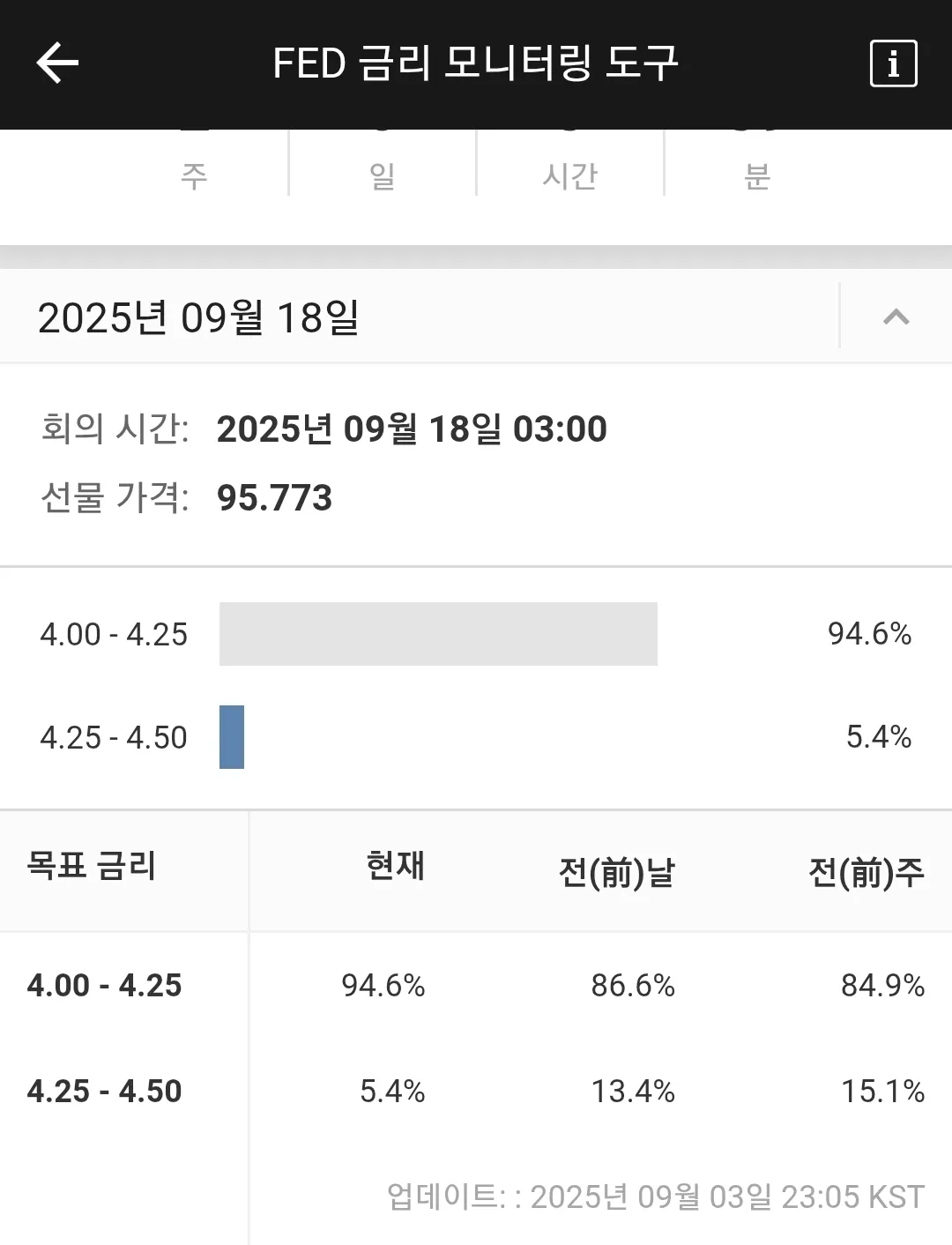
Task: Select the 현재 column header
Action: 395,866
